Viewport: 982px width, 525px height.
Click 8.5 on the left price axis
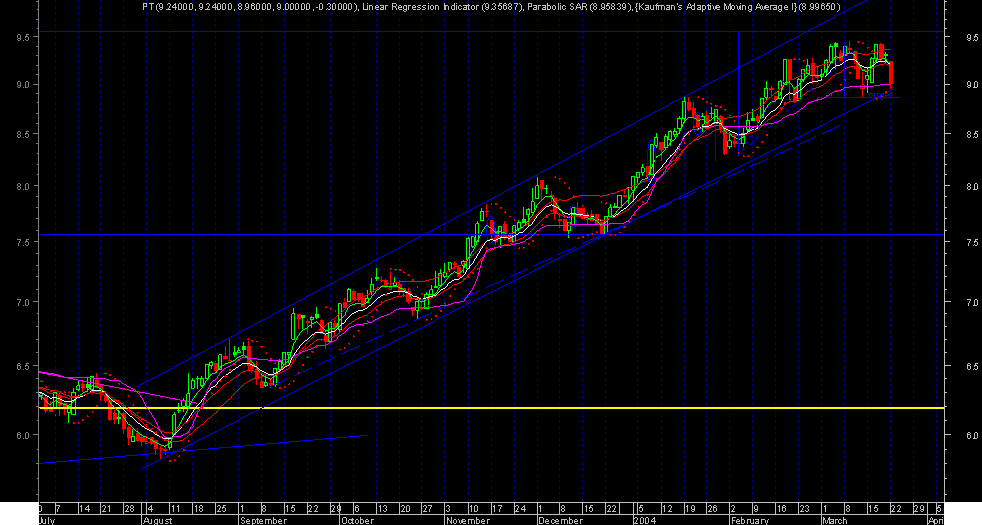click(x=23, y=134)
